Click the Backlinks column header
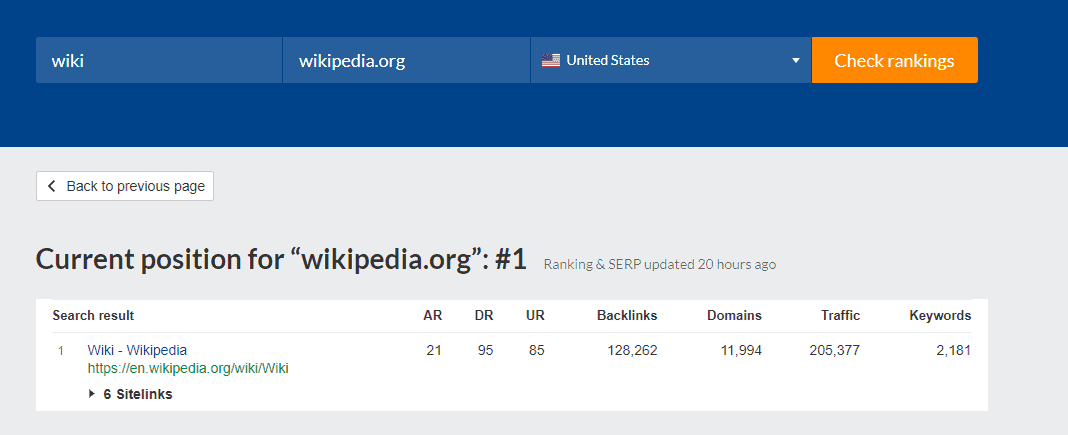The height and width of the screenshot is (435, 1068). tap(627, 315)
